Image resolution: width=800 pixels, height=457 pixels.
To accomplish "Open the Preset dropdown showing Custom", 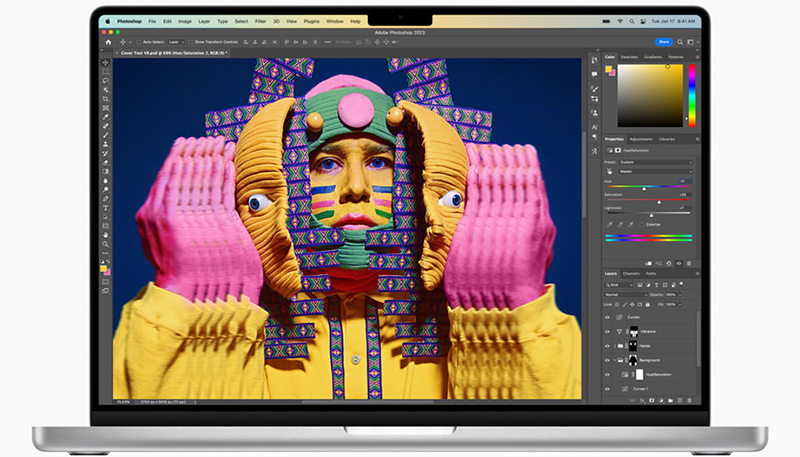I will click(x=655, y=162).
